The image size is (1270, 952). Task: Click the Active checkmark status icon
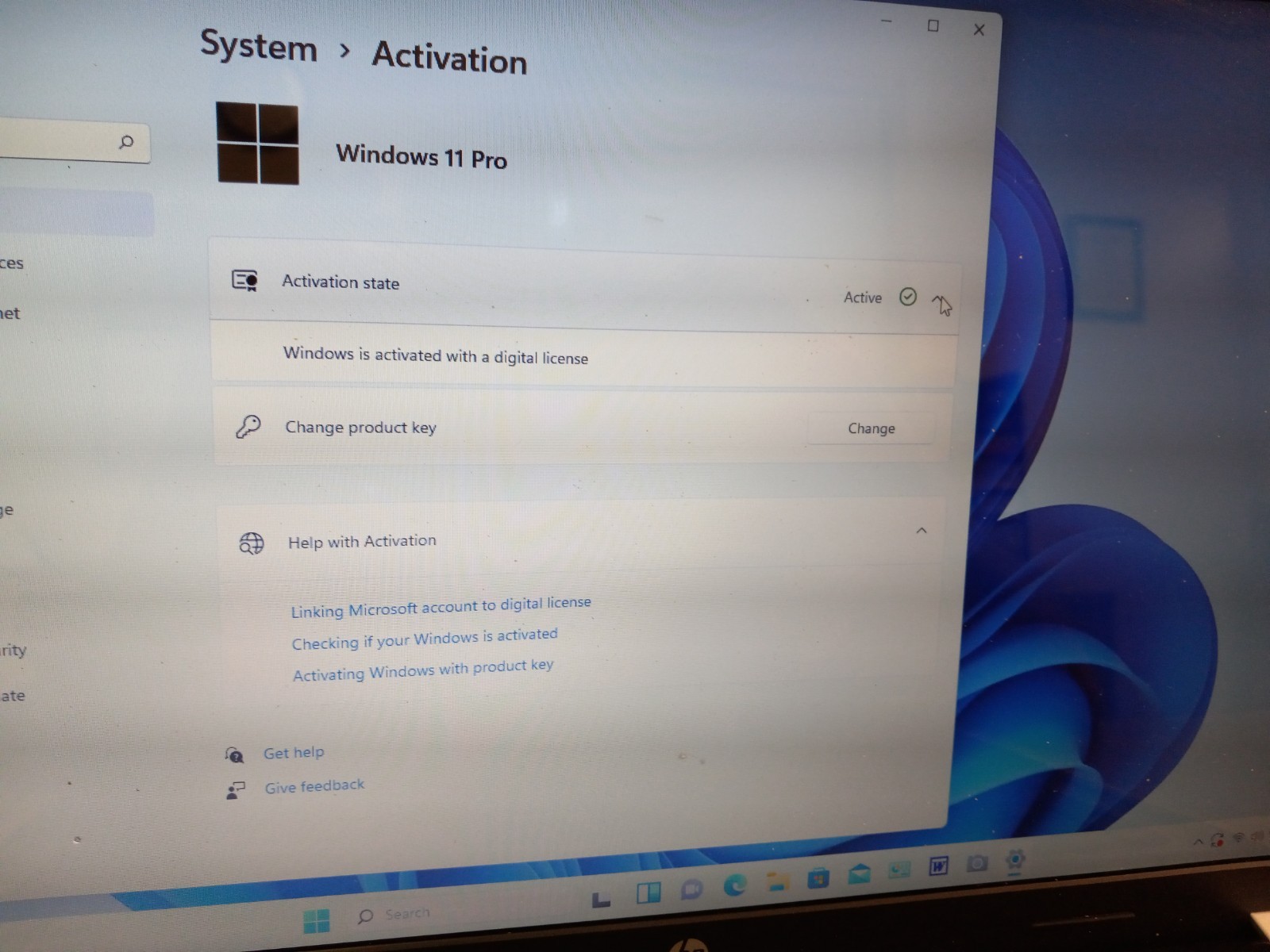[x=908, y=297]
